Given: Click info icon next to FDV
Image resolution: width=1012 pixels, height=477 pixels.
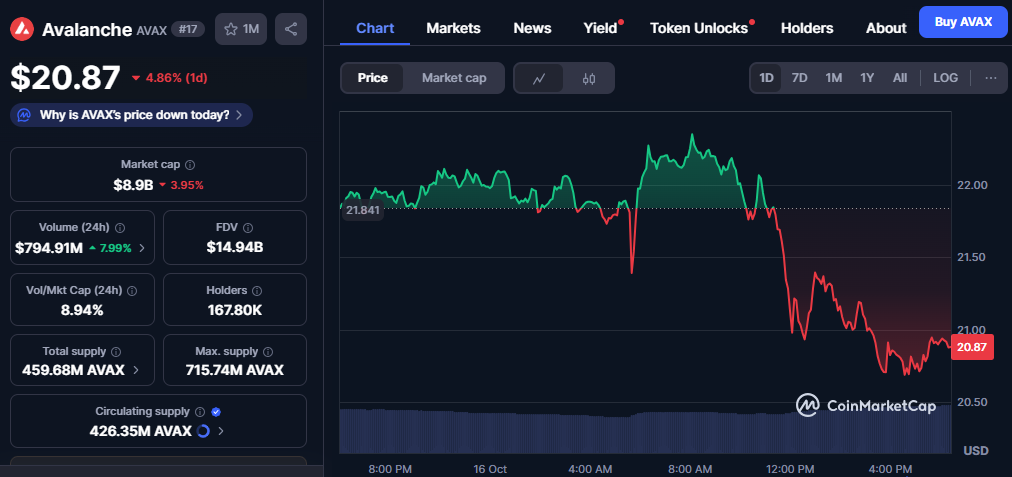Looking at the screenshot, I should tap(248, 228).
